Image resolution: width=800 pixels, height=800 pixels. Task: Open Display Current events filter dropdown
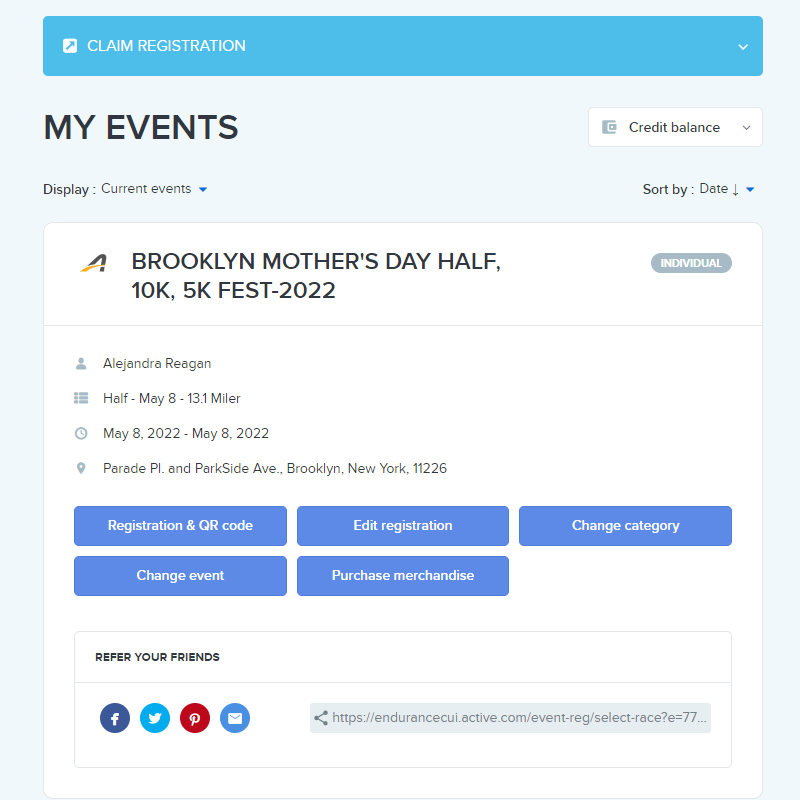point(154,189)
